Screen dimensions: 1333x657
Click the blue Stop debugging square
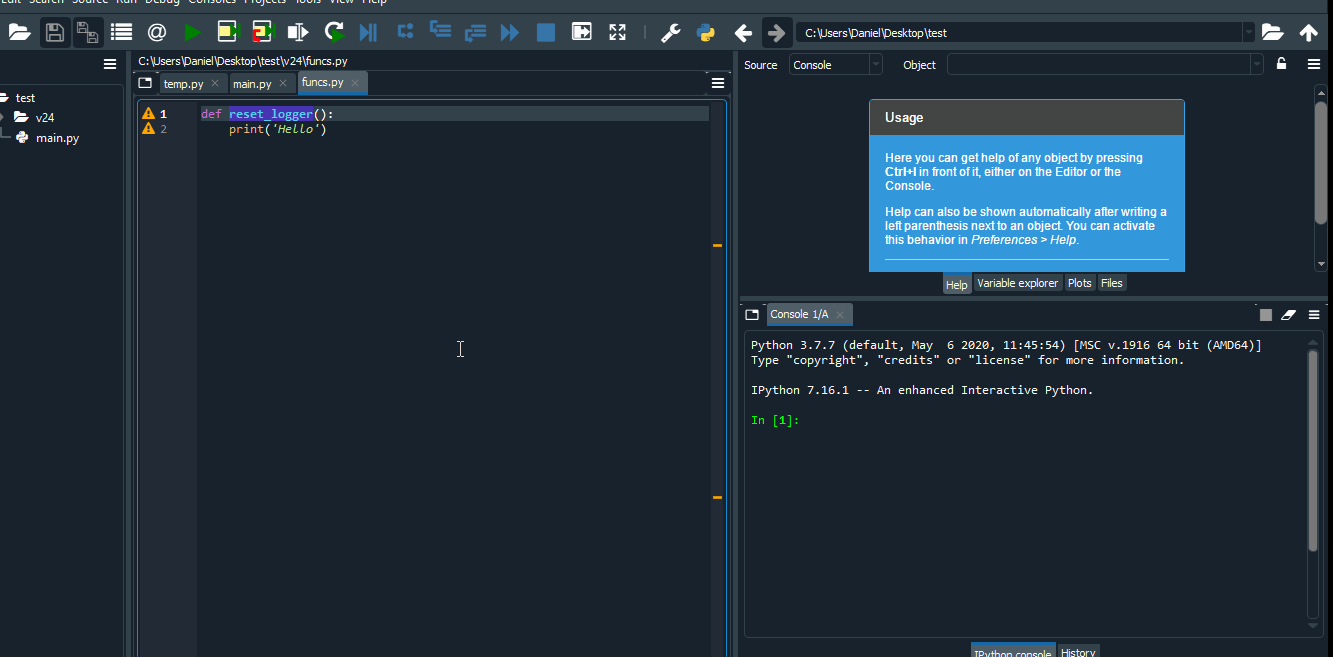pos(546,32)
